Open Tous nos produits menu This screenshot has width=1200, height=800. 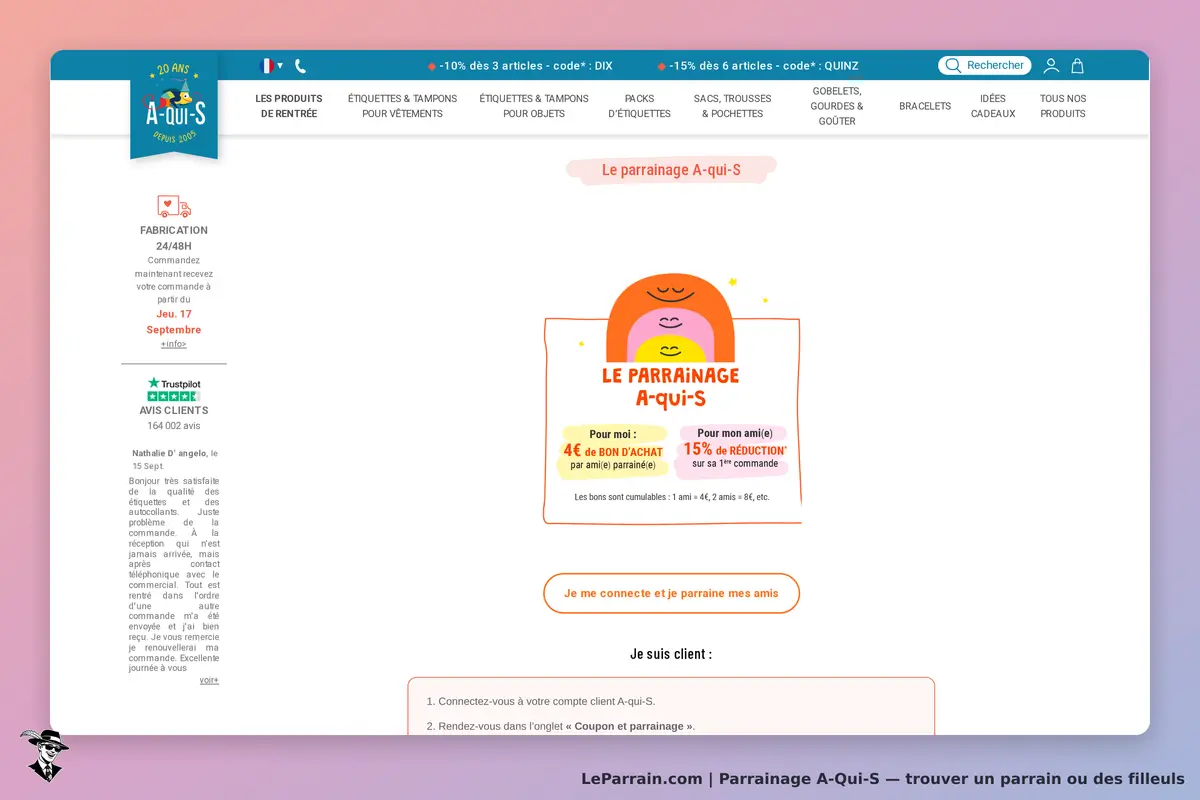point(1063,106)
